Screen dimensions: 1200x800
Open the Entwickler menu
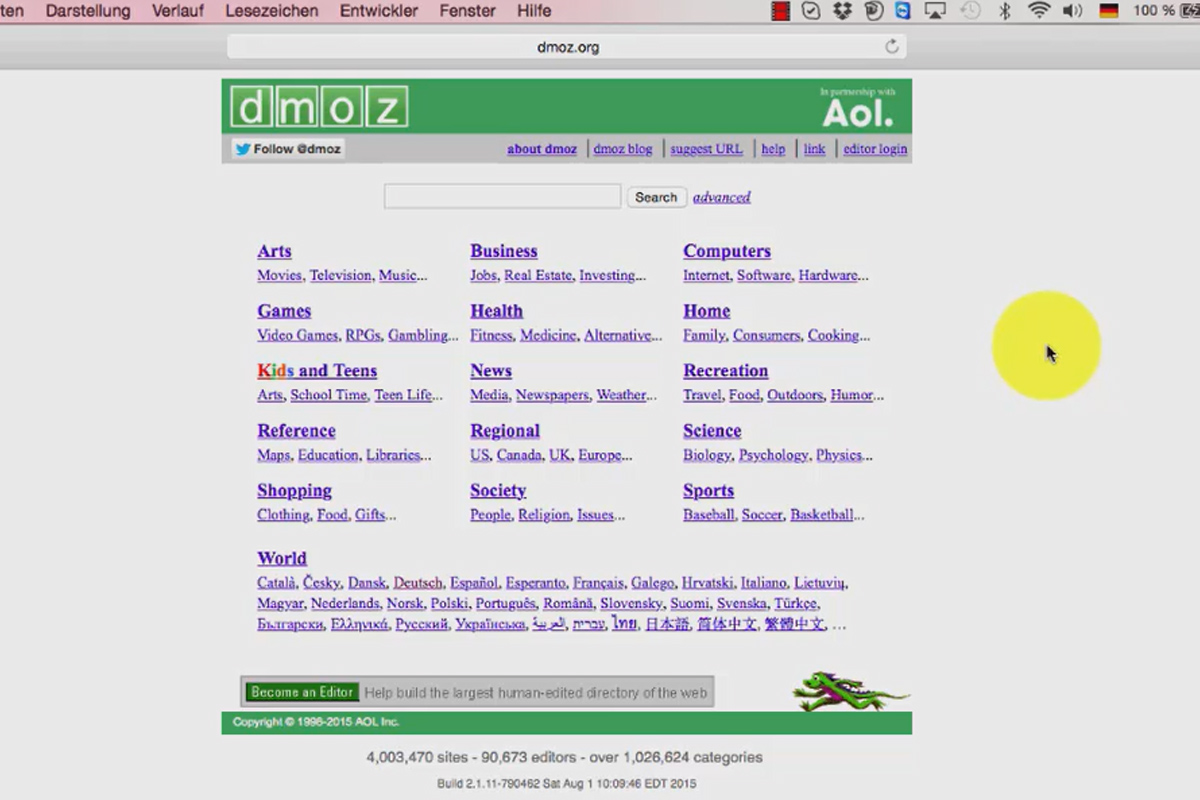point(379,11)
